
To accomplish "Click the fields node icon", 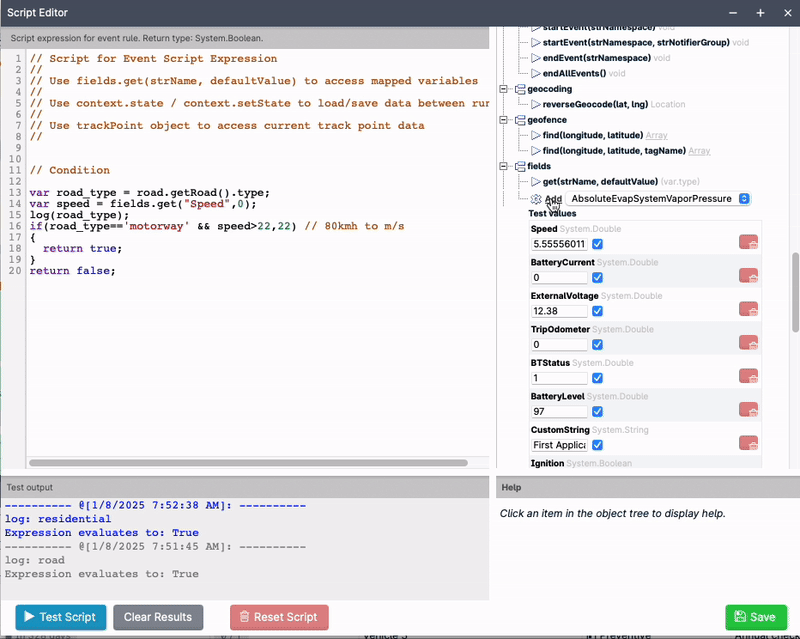I will pos(520,166).
